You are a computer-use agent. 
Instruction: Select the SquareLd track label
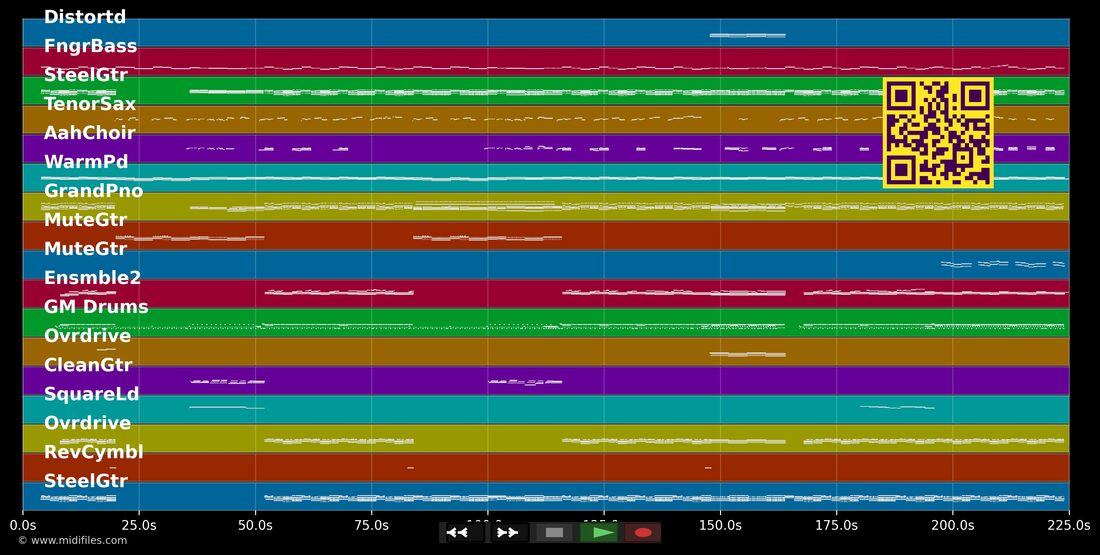[x=91, y=394]
